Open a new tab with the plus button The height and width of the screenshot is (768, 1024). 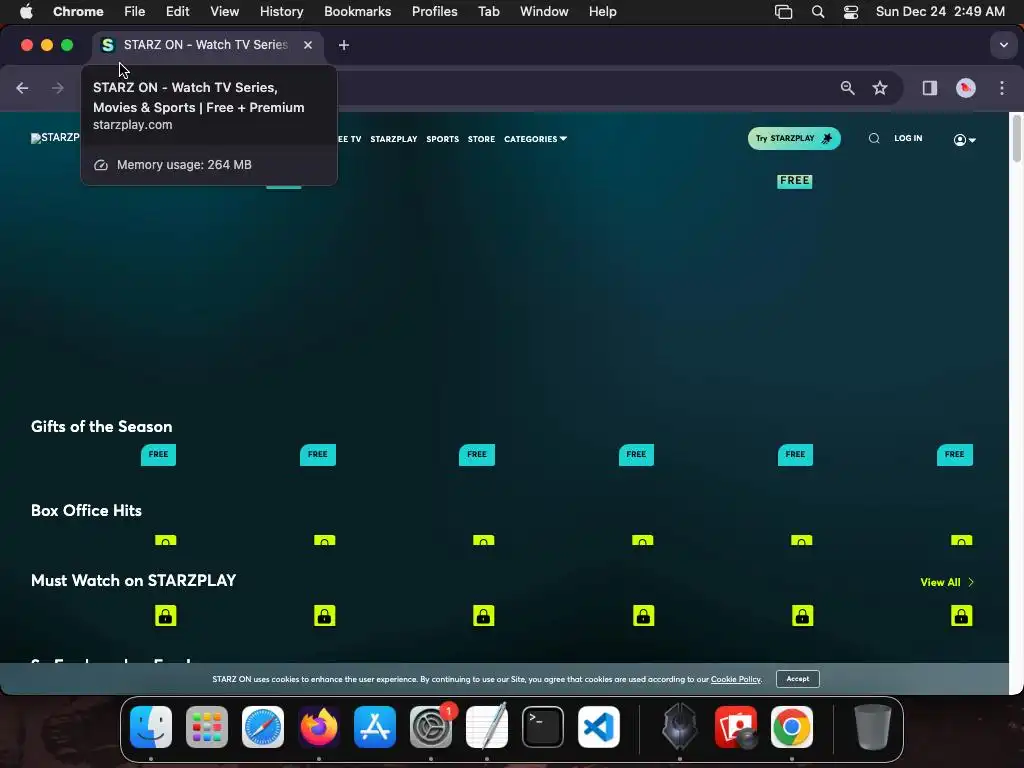click(x=344, y=45)
